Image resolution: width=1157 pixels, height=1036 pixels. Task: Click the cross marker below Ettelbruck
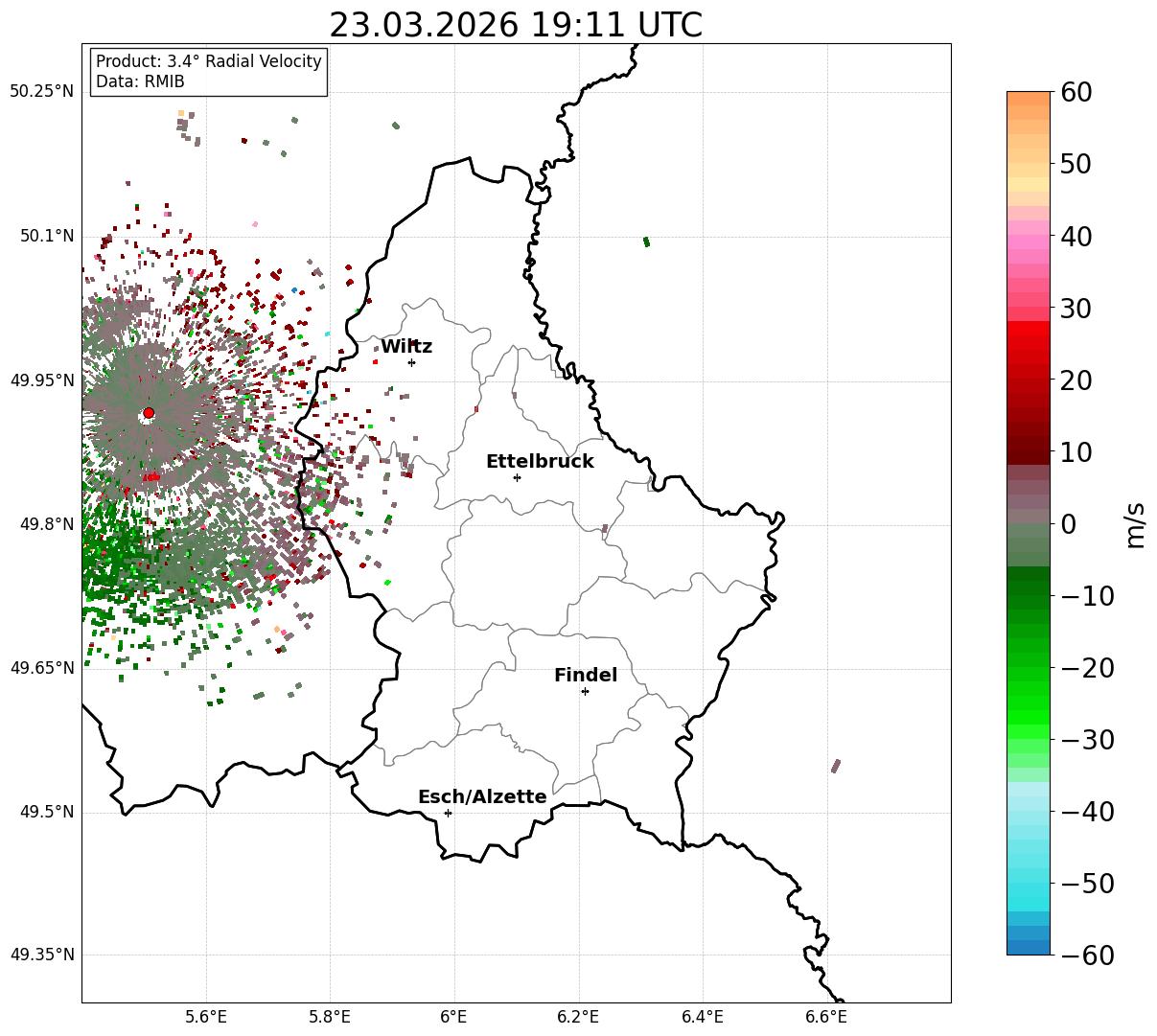(517, 477)
